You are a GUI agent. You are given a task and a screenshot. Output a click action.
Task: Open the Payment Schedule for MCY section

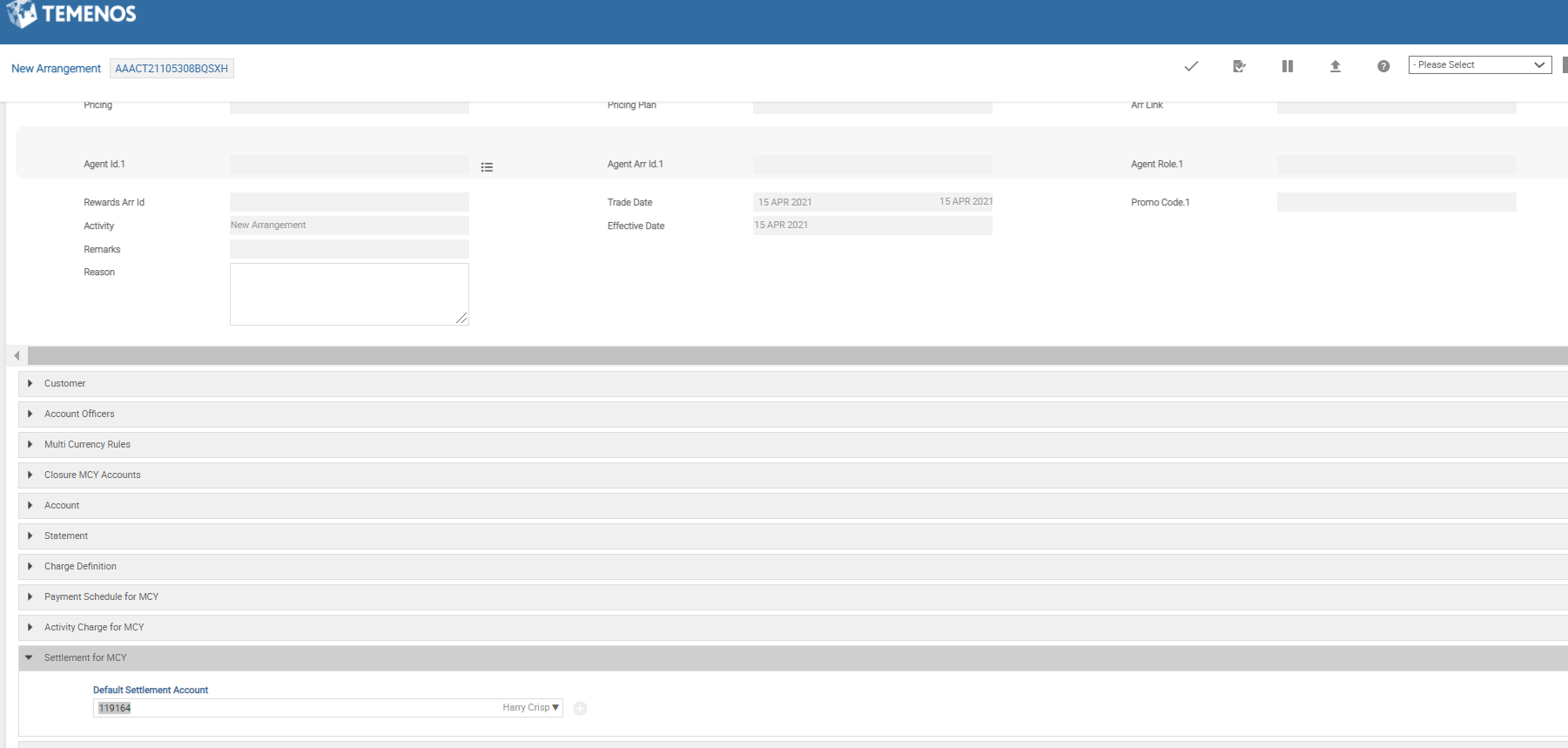(x=101, y=597)
